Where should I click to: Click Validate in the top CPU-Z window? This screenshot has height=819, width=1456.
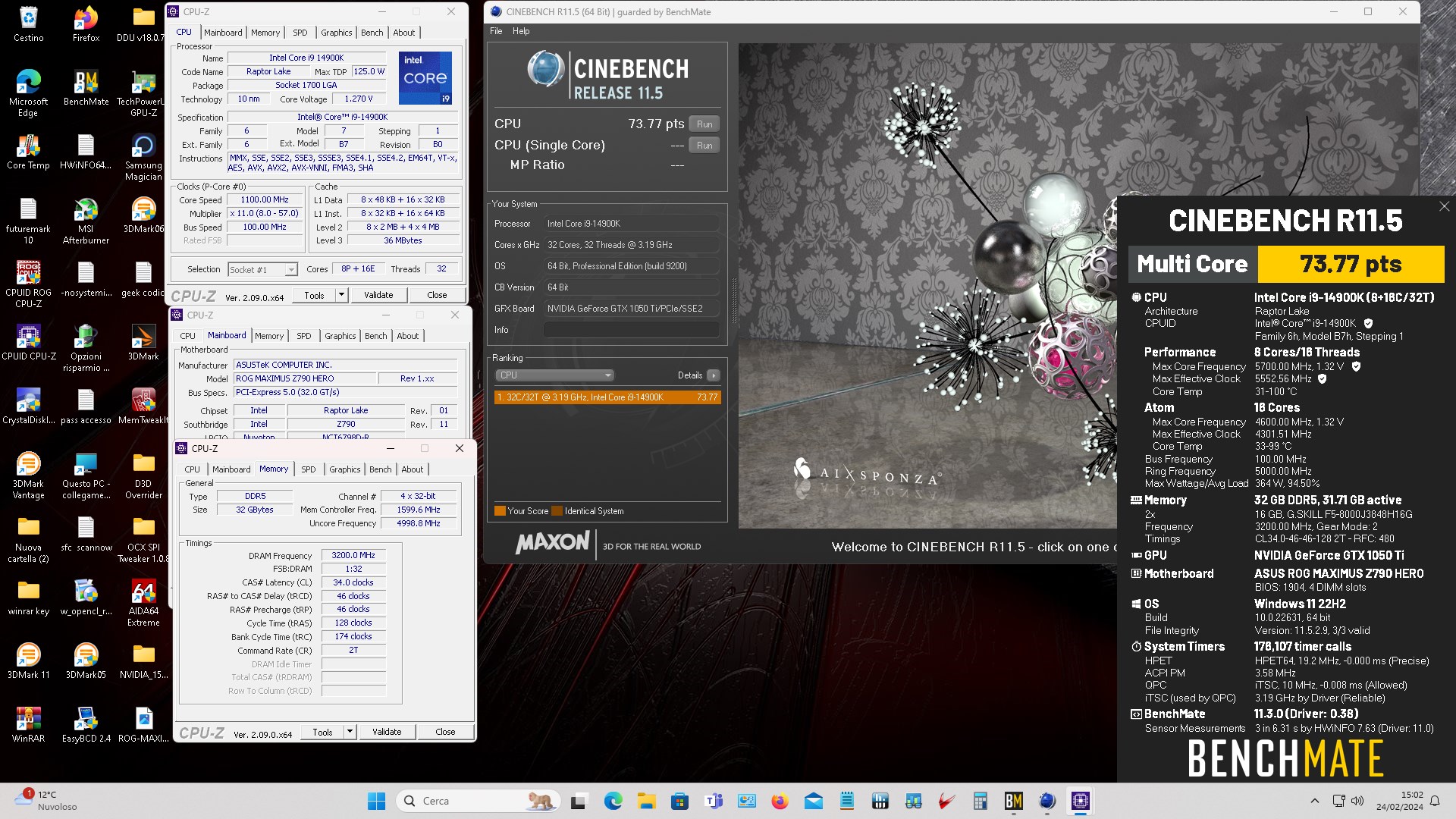(378, 295)
